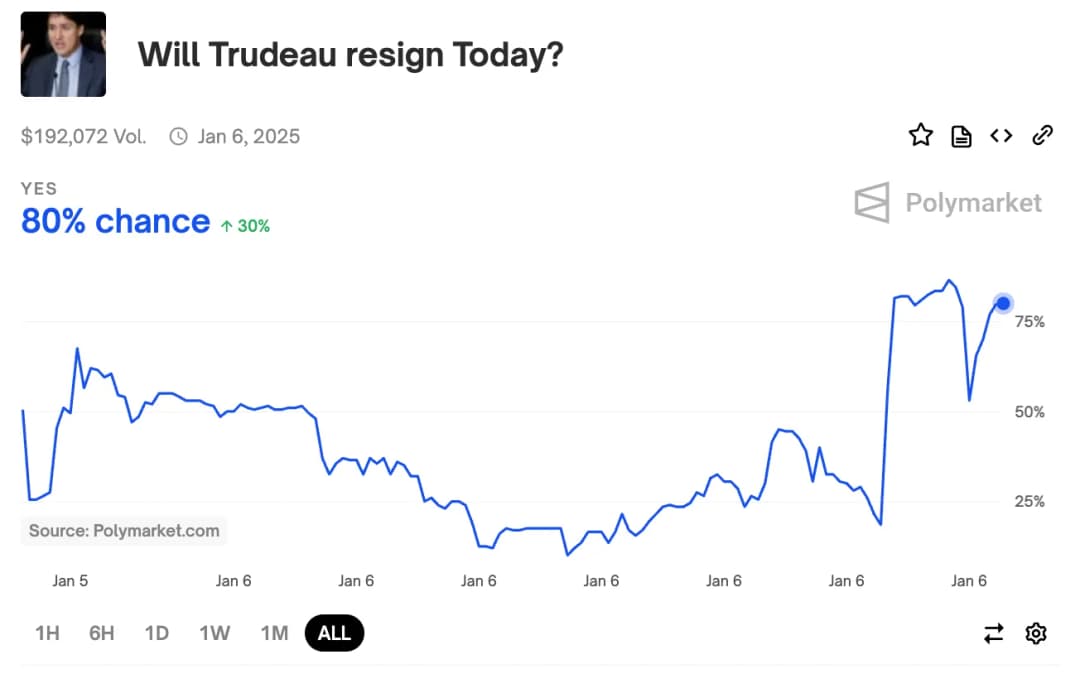The width and height of the screenshot is (1080, 674).
Task: Open chart settings gear icon
Action: coord(1036,633)
